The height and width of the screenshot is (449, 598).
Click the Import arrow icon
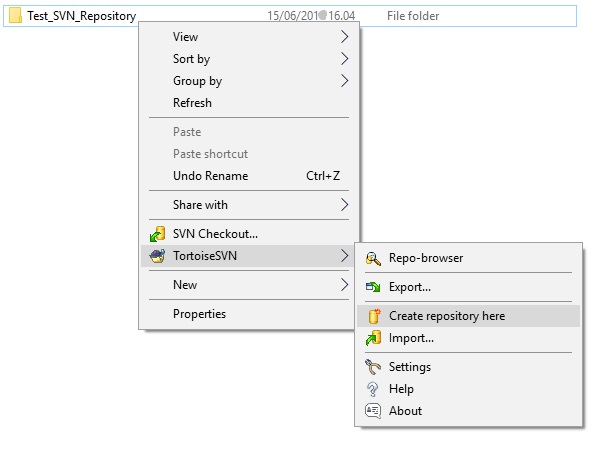point(373,338)
